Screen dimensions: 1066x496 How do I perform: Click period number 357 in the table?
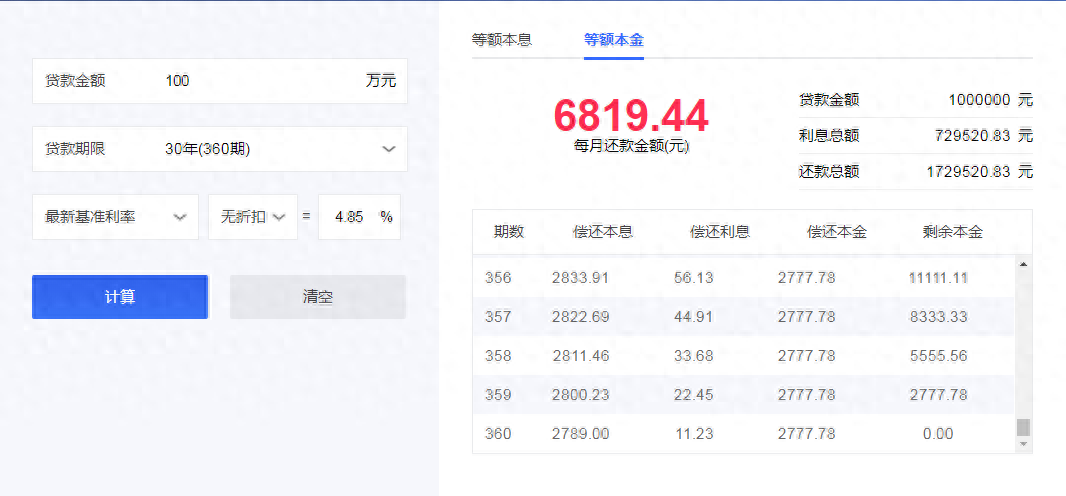pos(498,317)
